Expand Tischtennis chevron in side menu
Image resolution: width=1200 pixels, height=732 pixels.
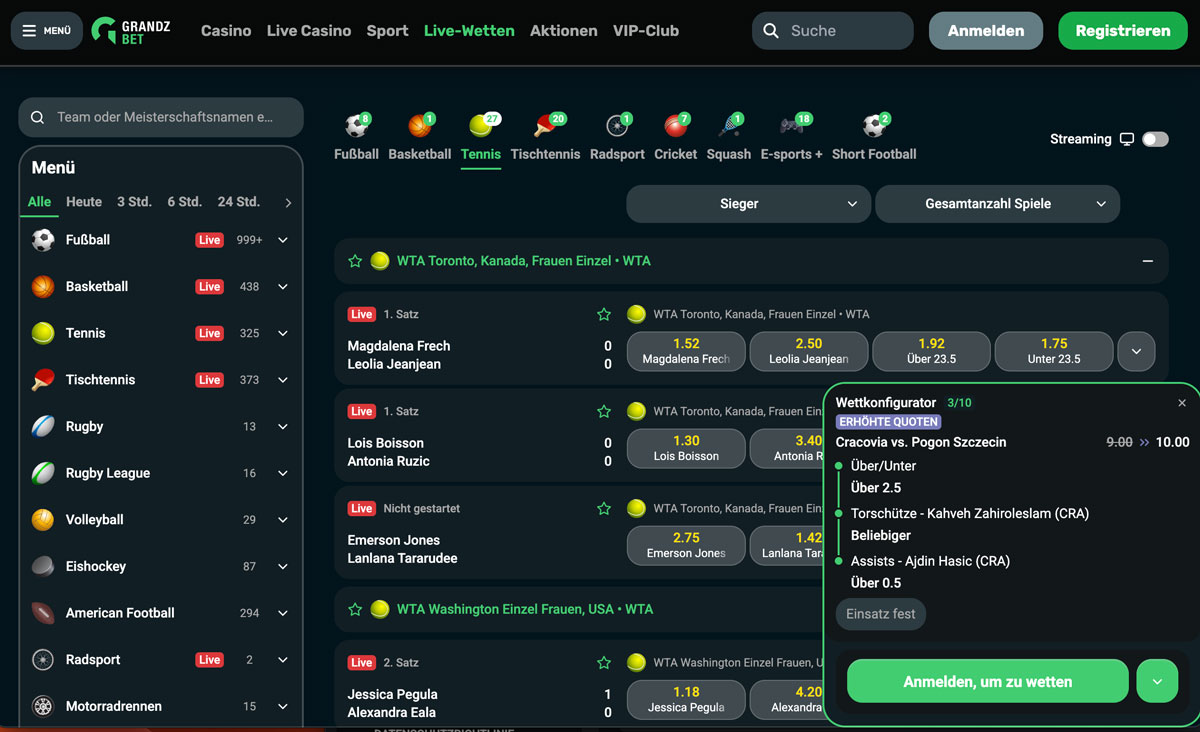tap(283, 380)
